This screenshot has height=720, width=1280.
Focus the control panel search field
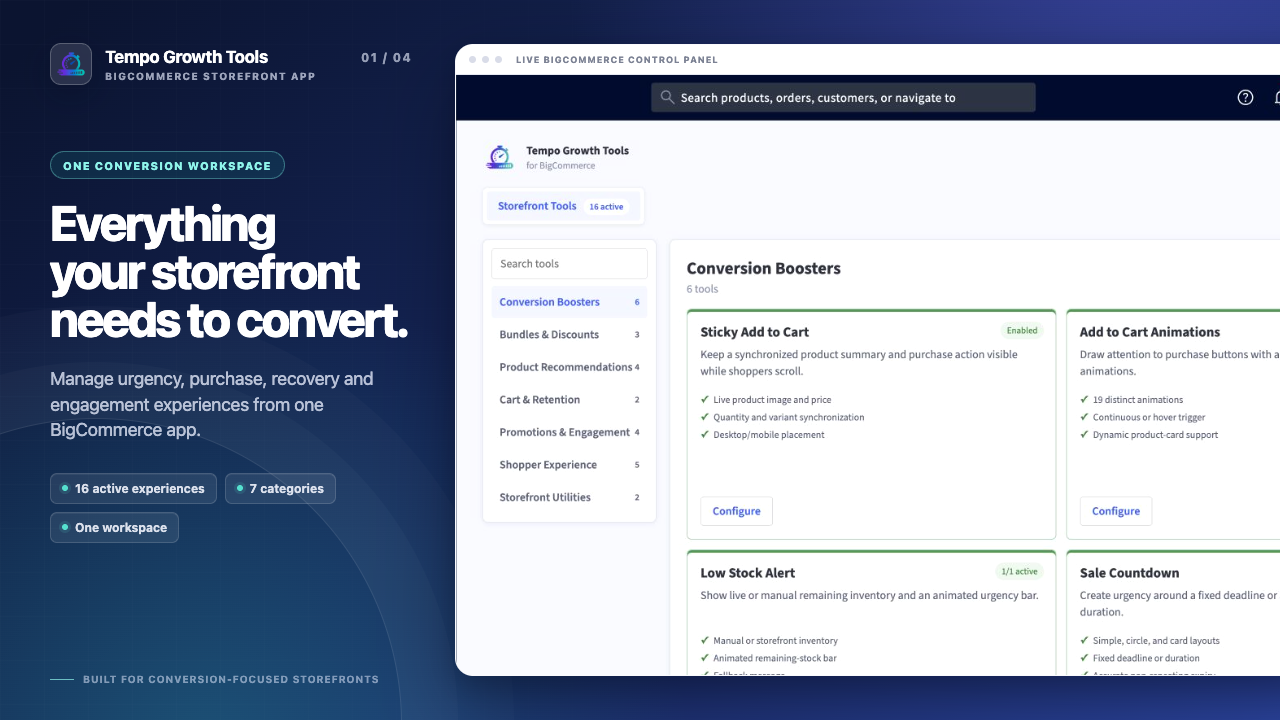point(843,97)
